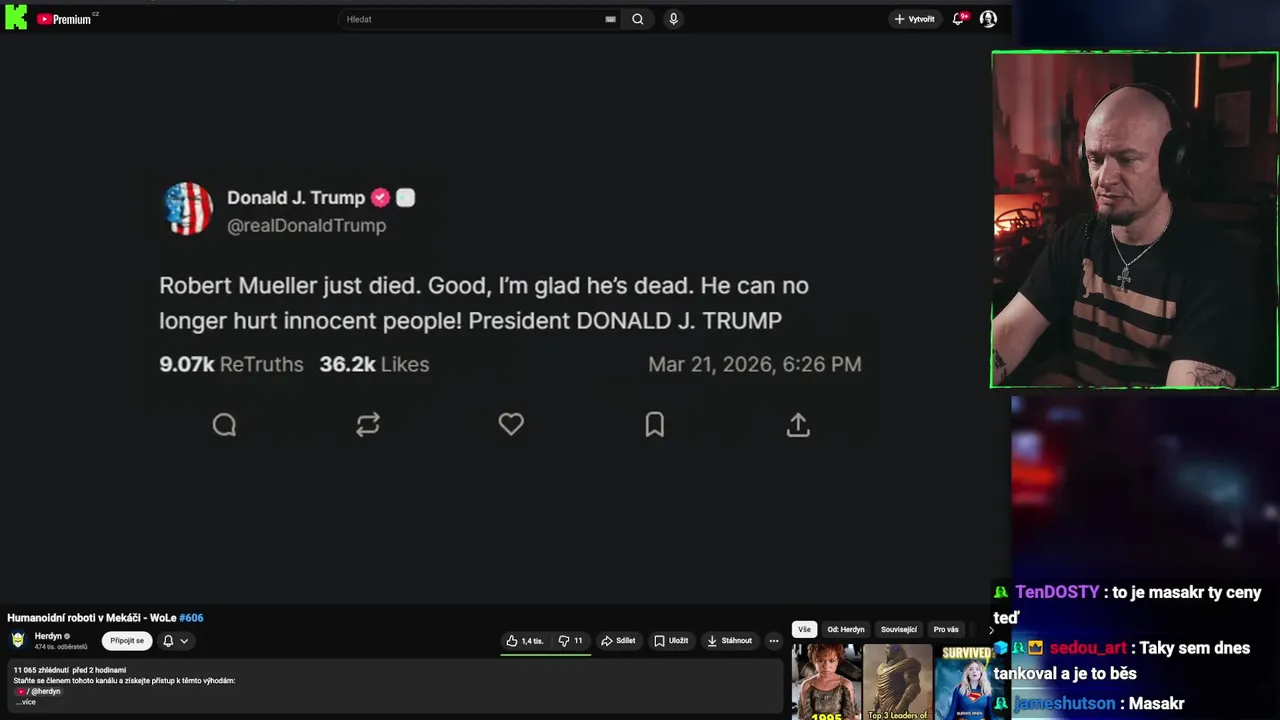Click the TenDOSTY chat username
The width and height of the screenshot is (1280, 720).
[x=1057, y=593]
